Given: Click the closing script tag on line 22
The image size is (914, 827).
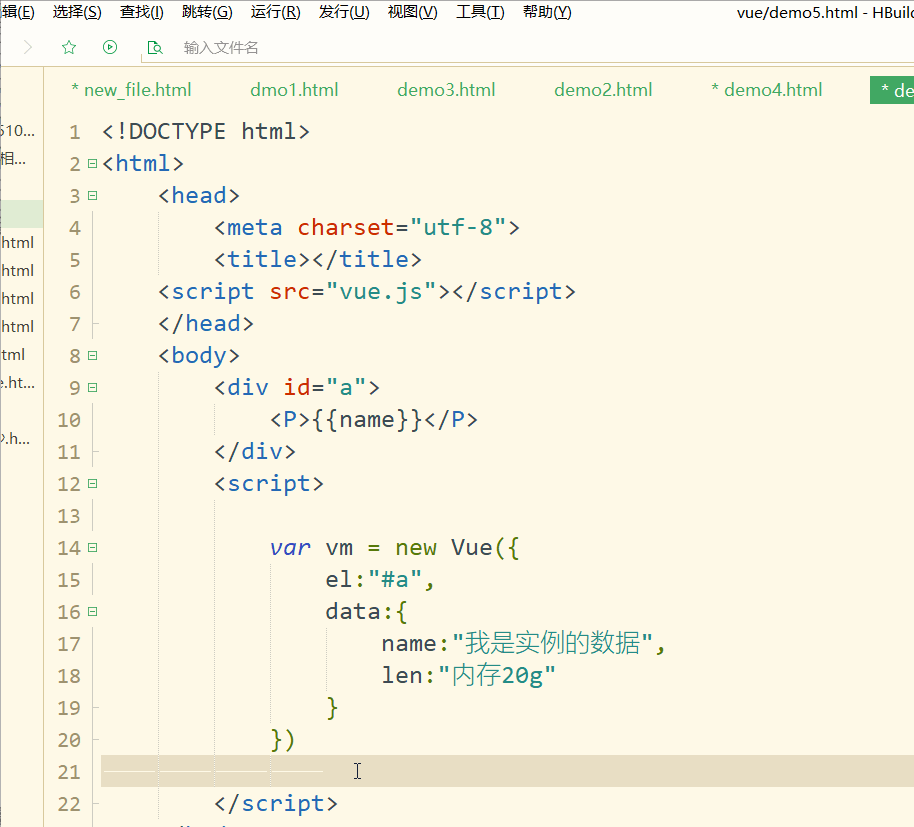Looking at the screenshot, I should click(x=276, y=804).
